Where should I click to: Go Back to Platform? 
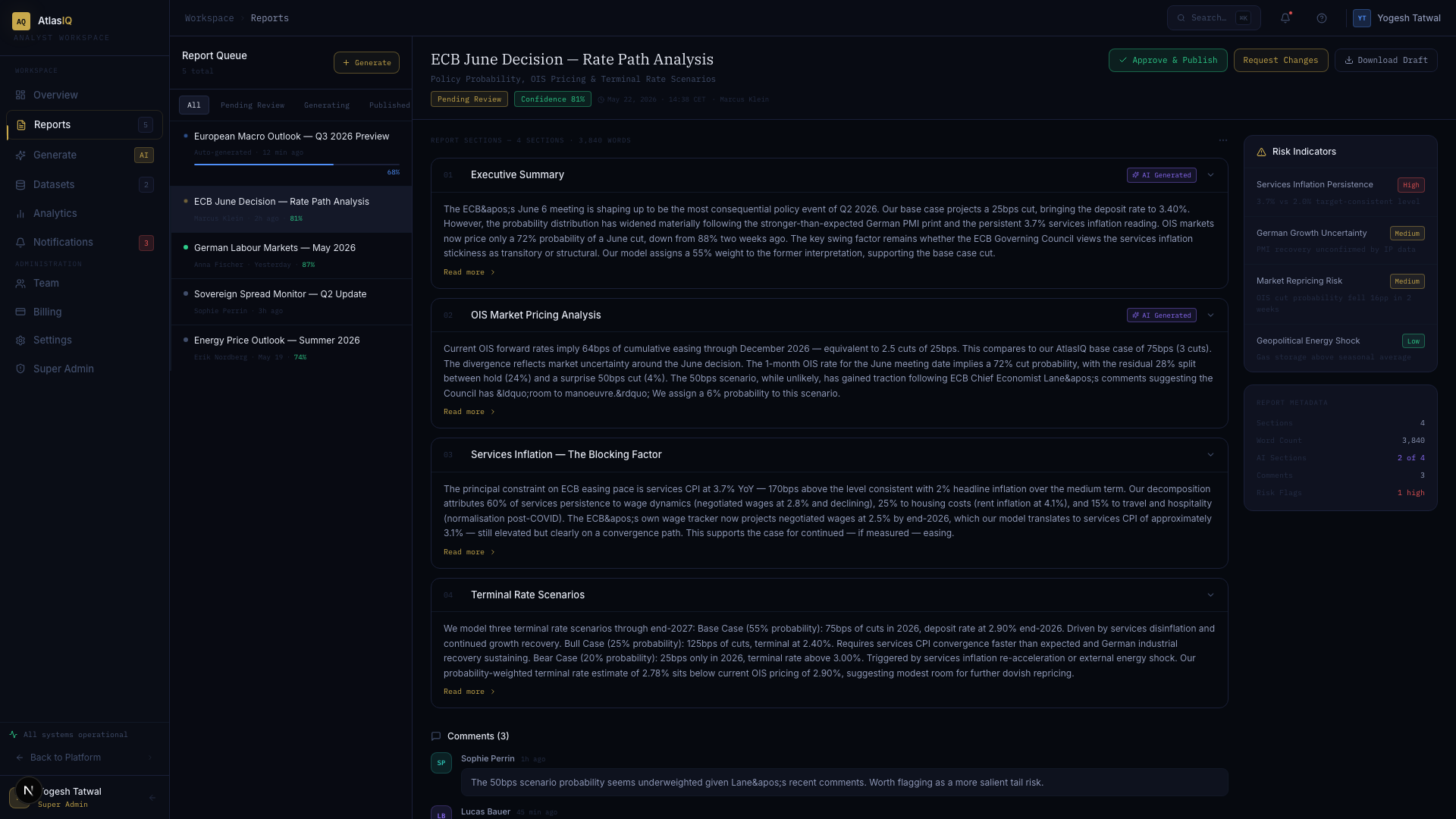(x=84, y=758)
